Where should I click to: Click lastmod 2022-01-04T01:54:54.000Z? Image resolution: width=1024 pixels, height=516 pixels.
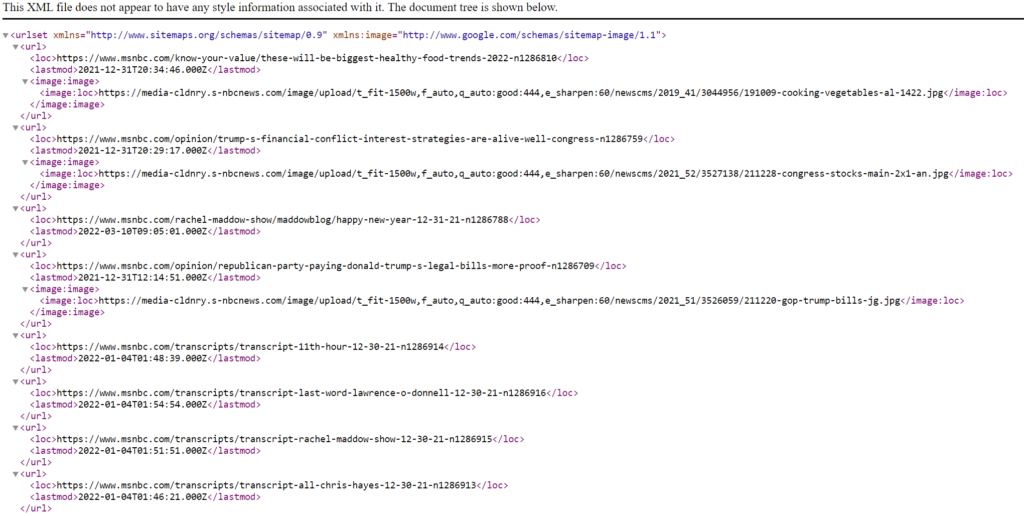pyautogui.click(x=143, y=406)
